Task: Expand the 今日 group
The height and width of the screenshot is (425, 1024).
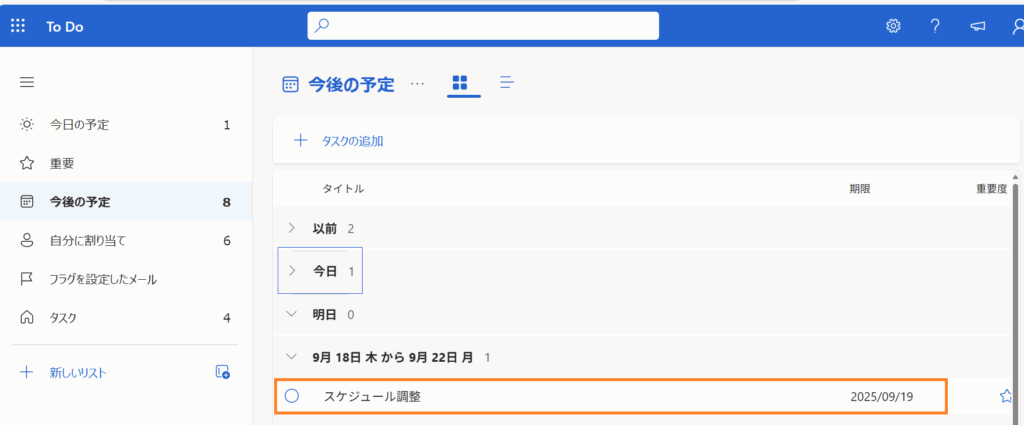Action: (292, 271)
